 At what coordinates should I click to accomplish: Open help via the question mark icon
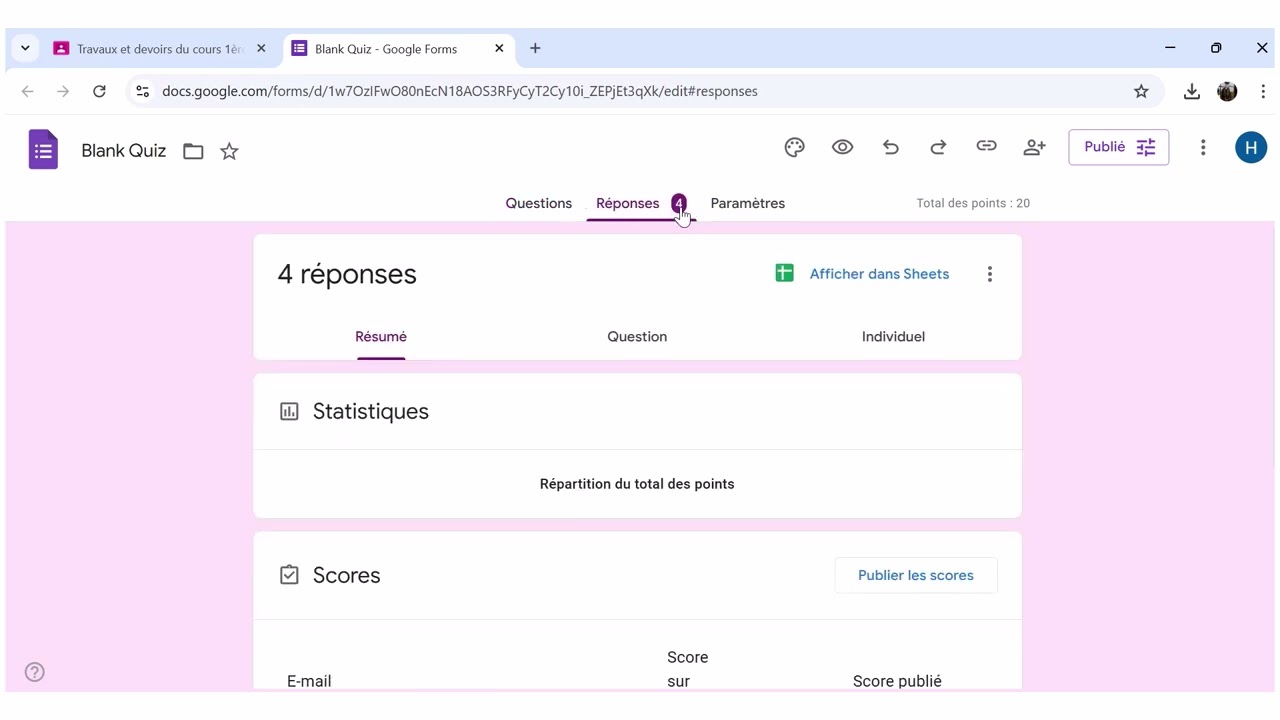pos(35,672)
